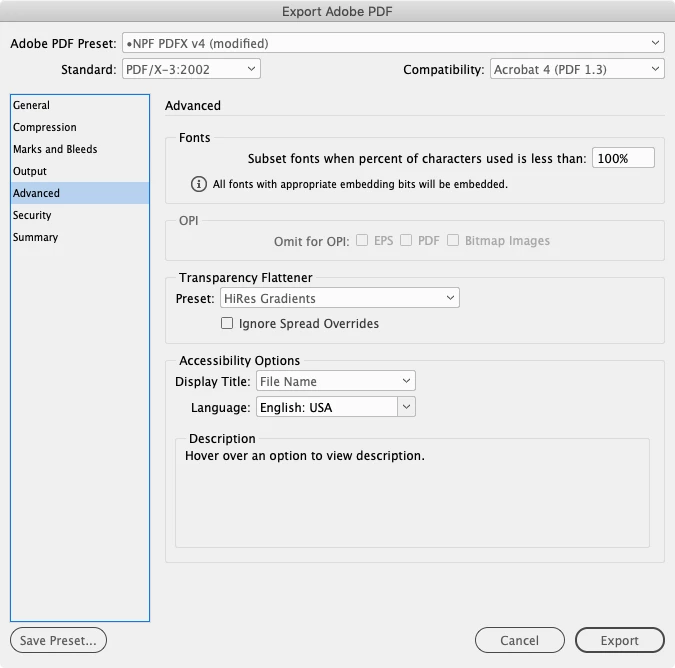
Task: Click the info icon in Fonts section
Action: (198, 184)
